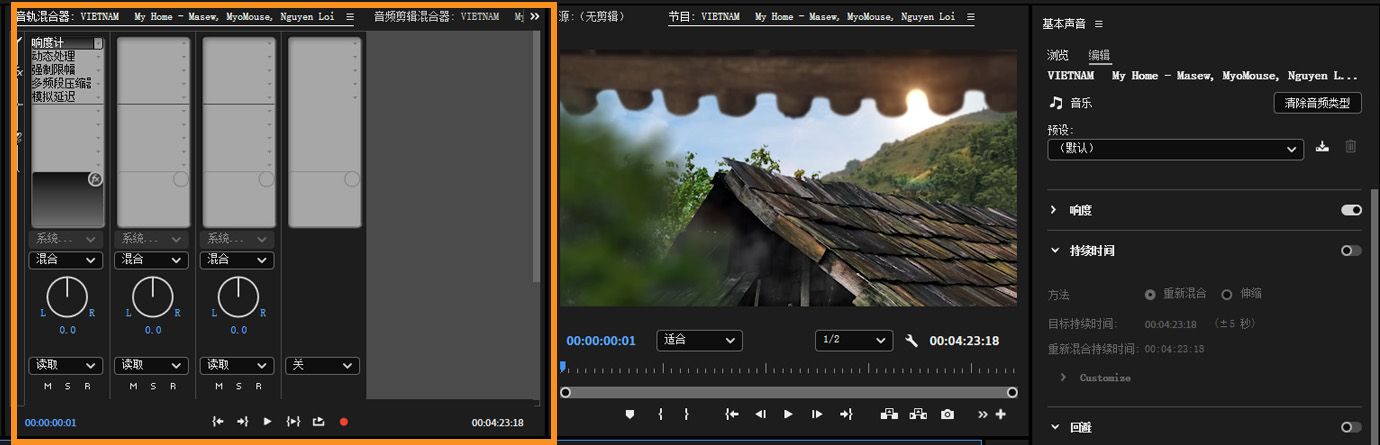Toggle loop playback in Audio Track Mixer

pos(319,422)
